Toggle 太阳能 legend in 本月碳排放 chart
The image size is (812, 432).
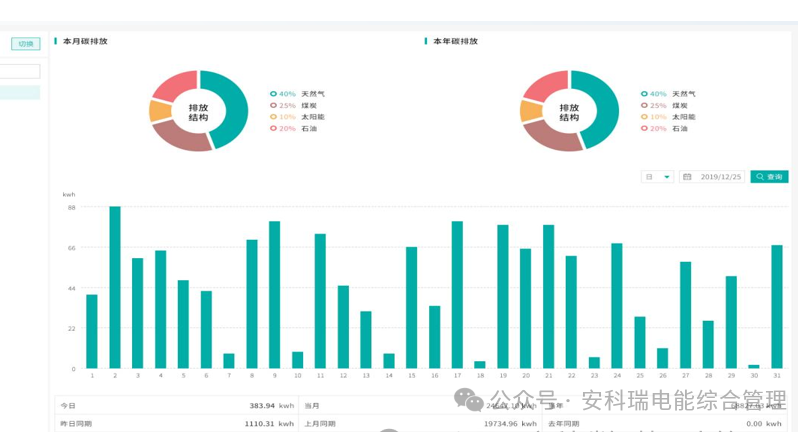click(297, 117)
